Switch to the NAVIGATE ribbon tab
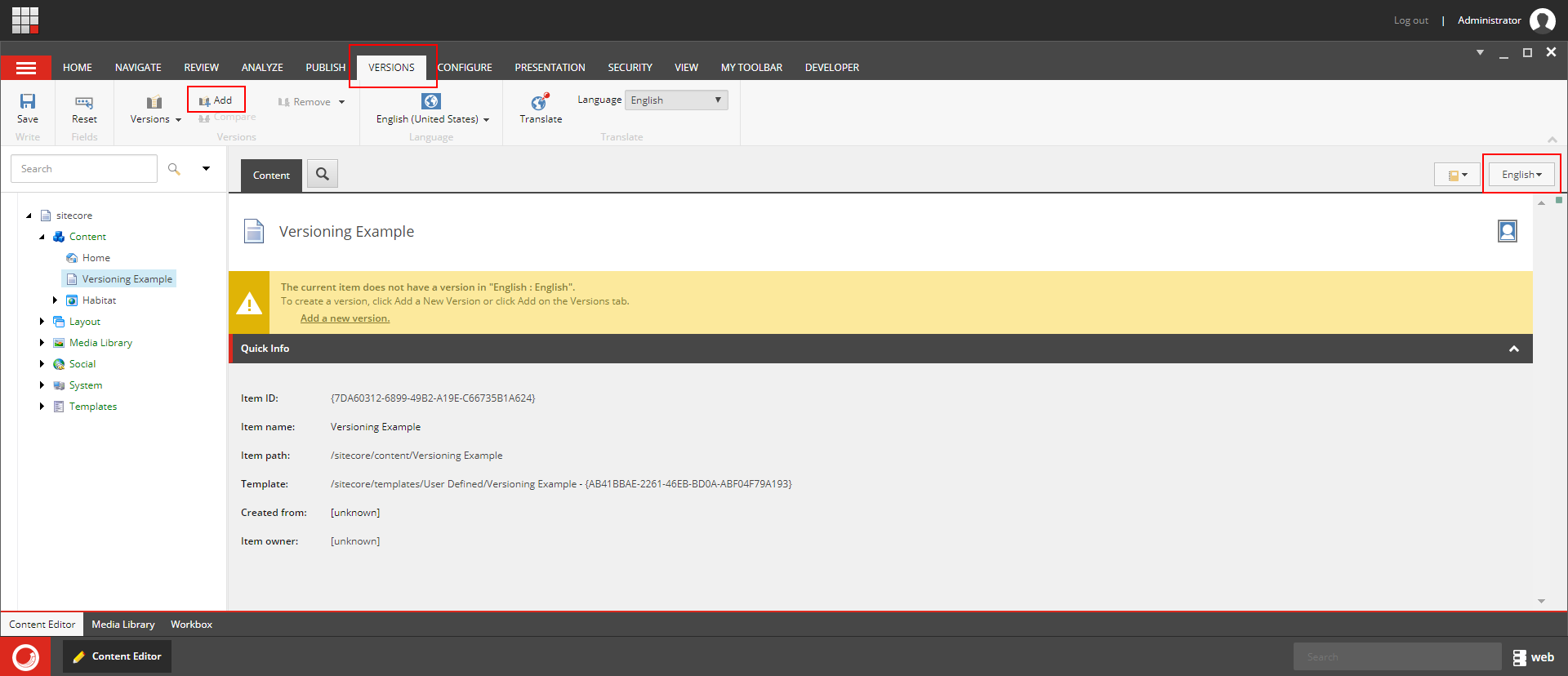This screenshot has width=1568, height=676. [x=138, y=68]
